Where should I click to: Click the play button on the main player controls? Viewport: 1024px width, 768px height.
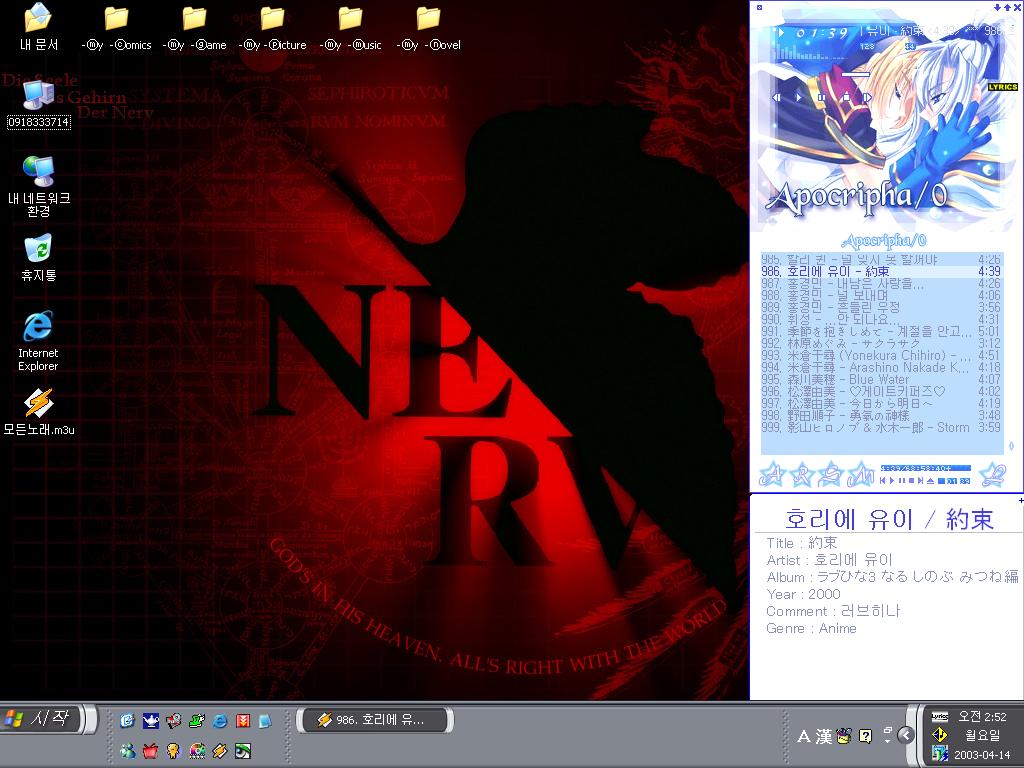pyautogui.click(x=798, y=97)
